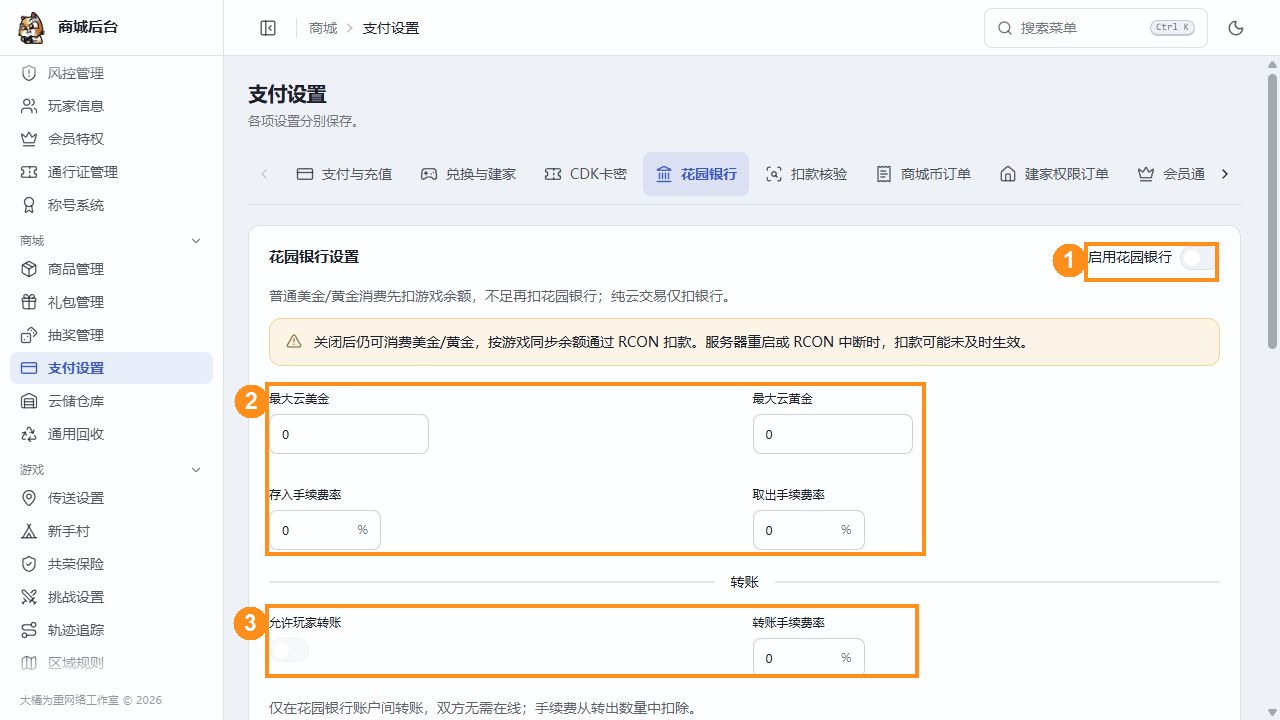
Task: Select the 花园银行 tab
Action: tap(696, 174)
